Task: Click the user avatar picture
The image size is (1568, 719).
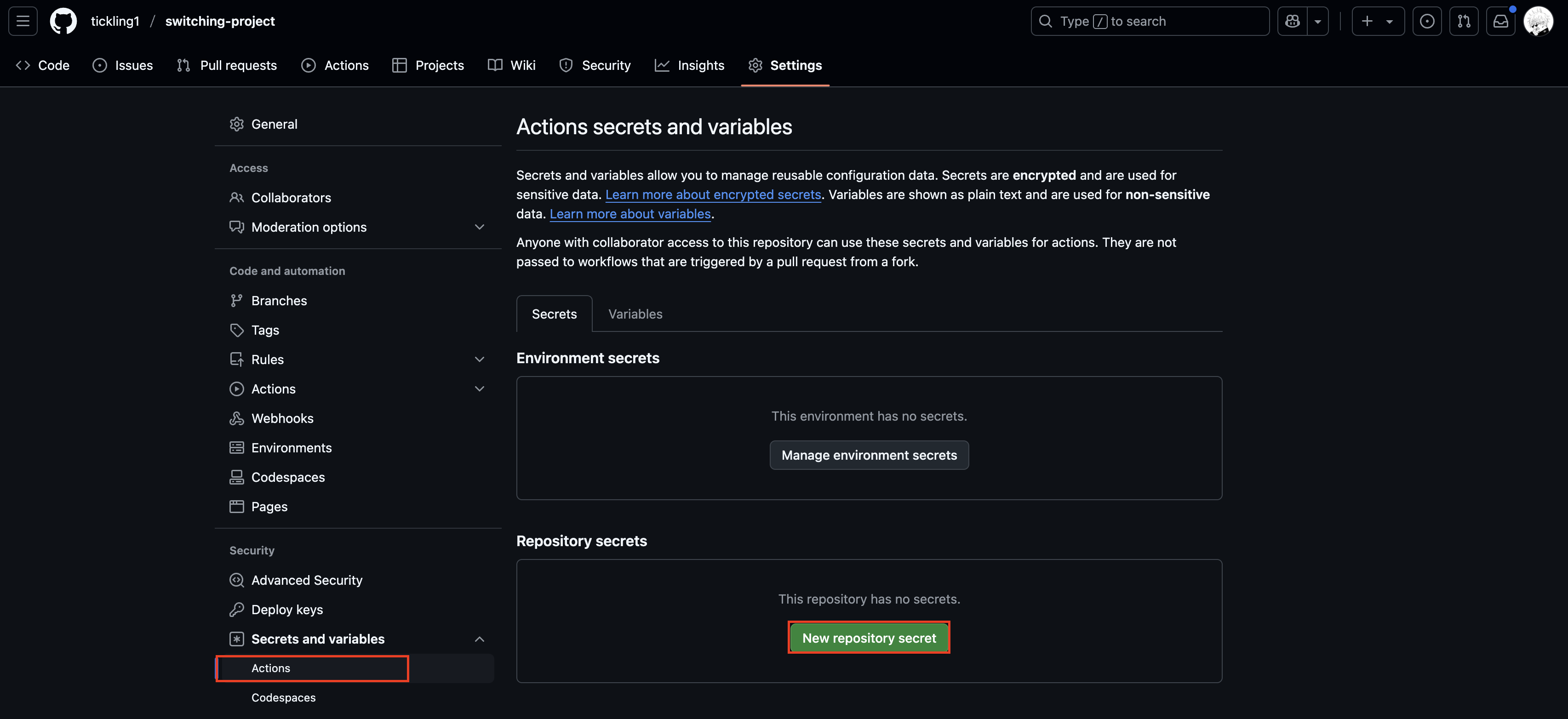Action: click(x=1538, y=21)
